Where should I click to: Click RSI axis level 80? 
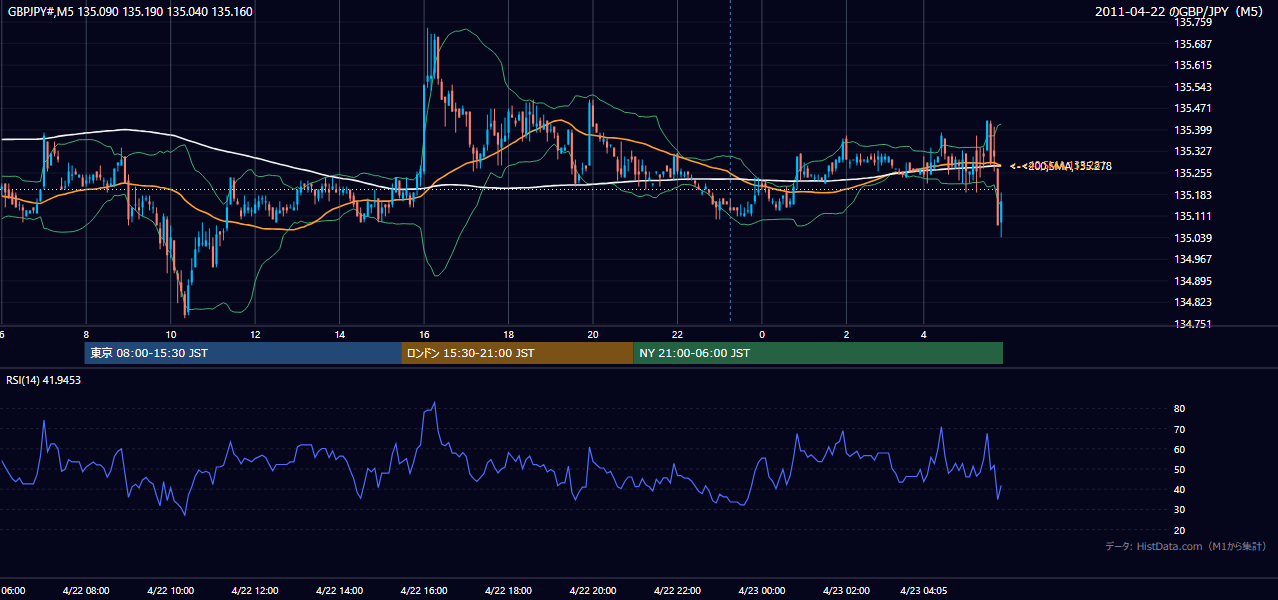tap(1180, 409)
